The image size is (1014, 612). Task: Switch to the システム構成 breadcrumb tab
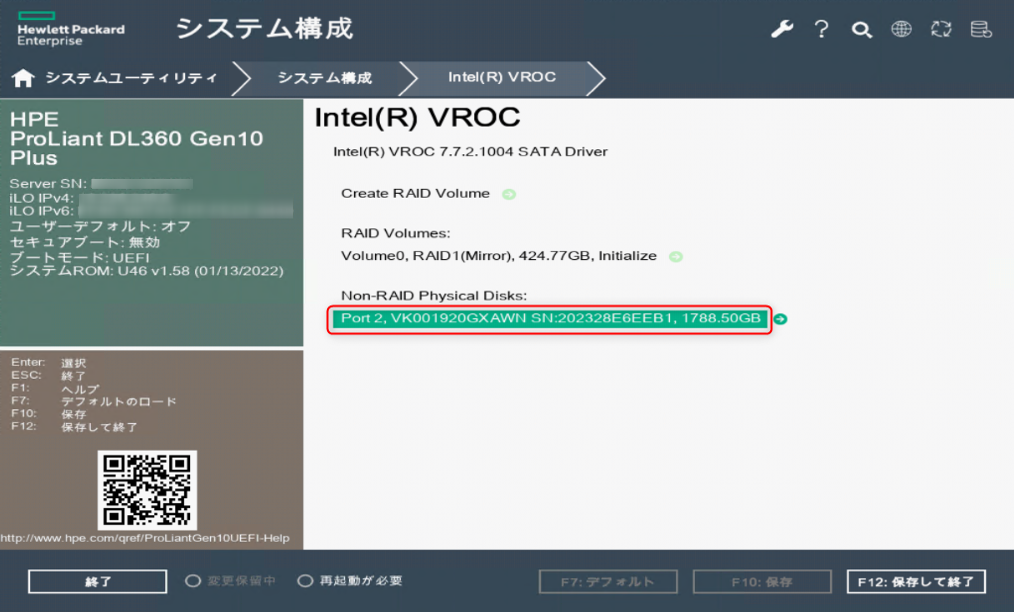tap(325, 76)
